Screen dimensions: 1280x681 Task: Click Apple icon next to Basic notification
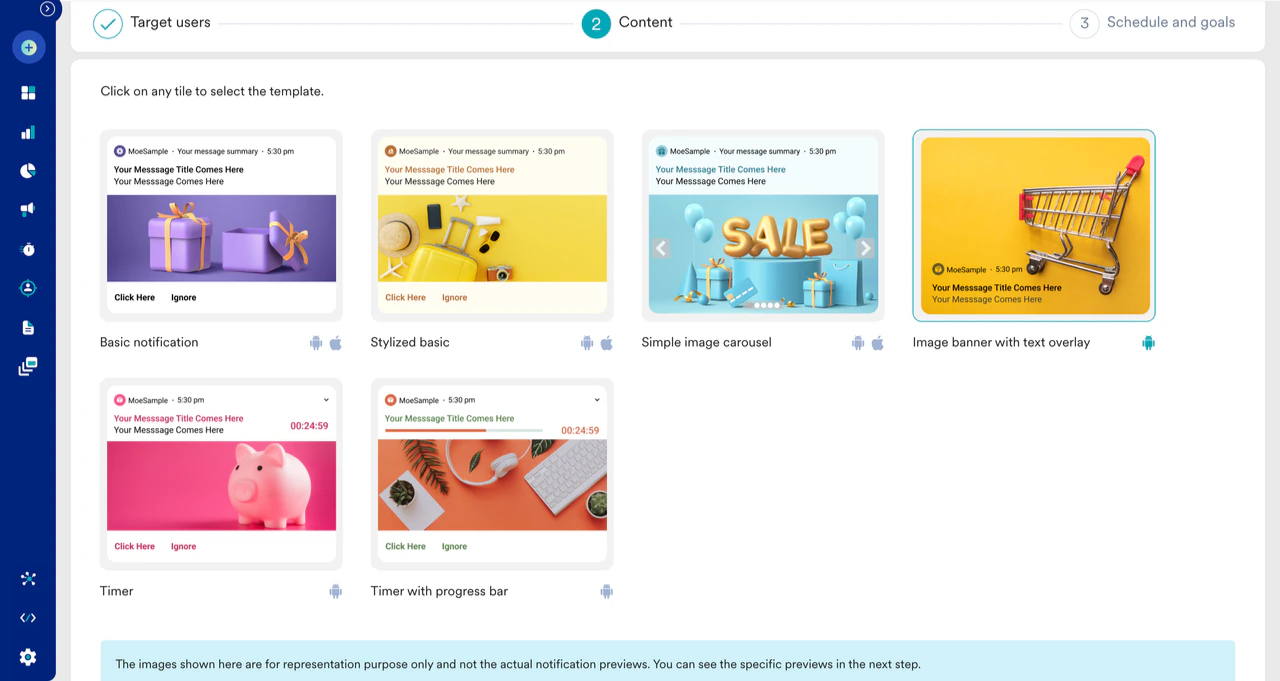tap(336, 343)
